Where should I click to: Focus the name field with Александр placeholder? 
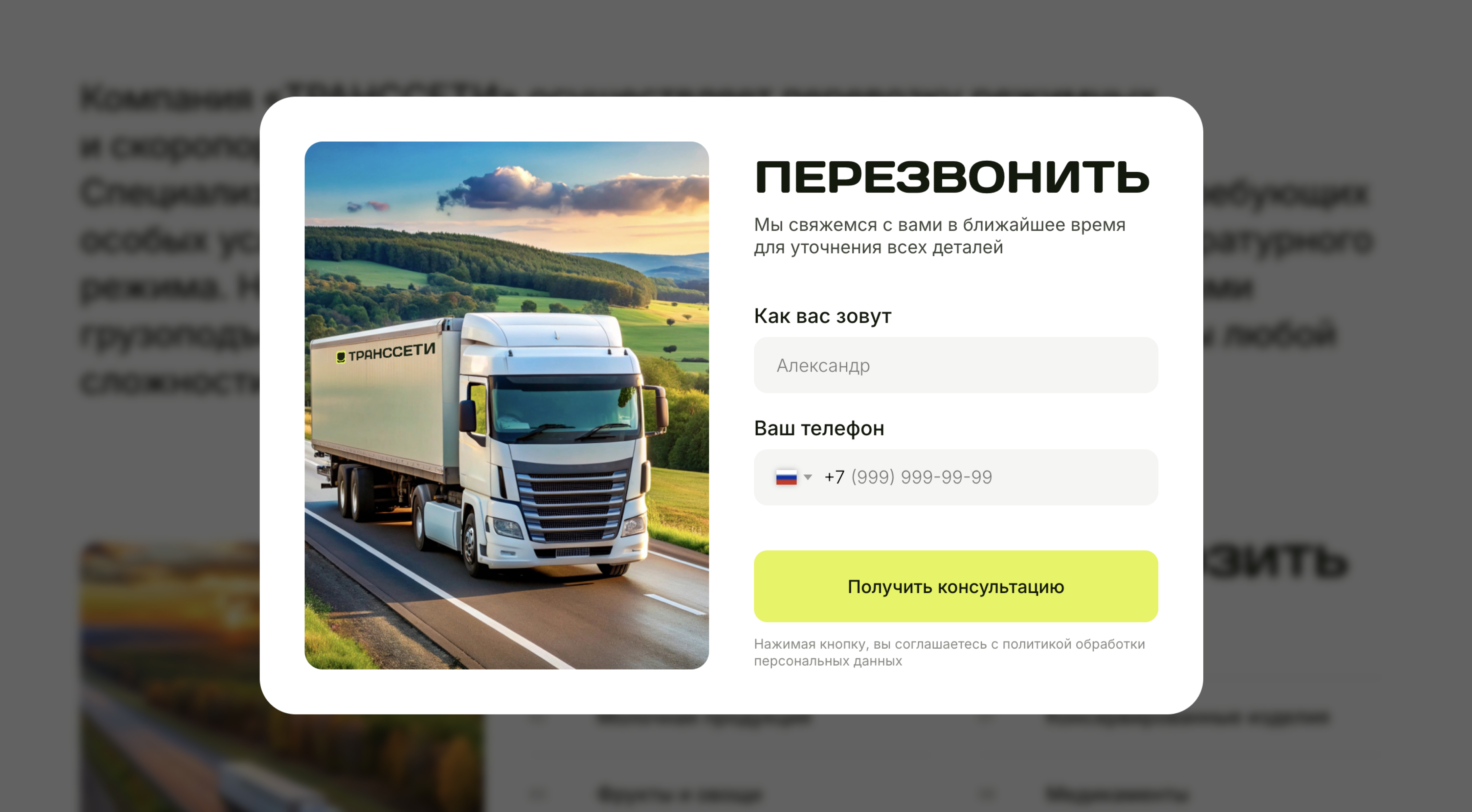[955, 365]
